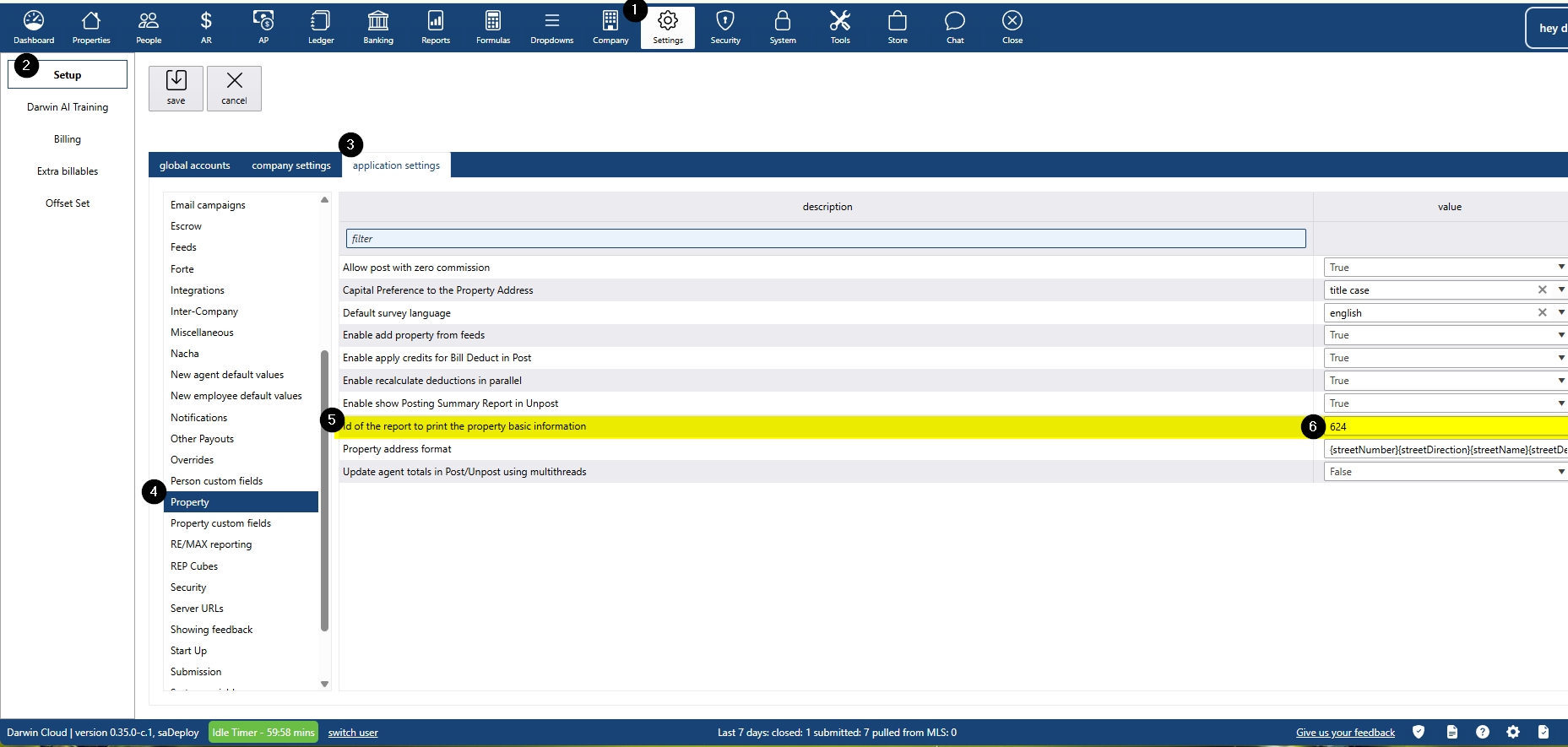Expand Default survey language dropdown

[1561, 312]
